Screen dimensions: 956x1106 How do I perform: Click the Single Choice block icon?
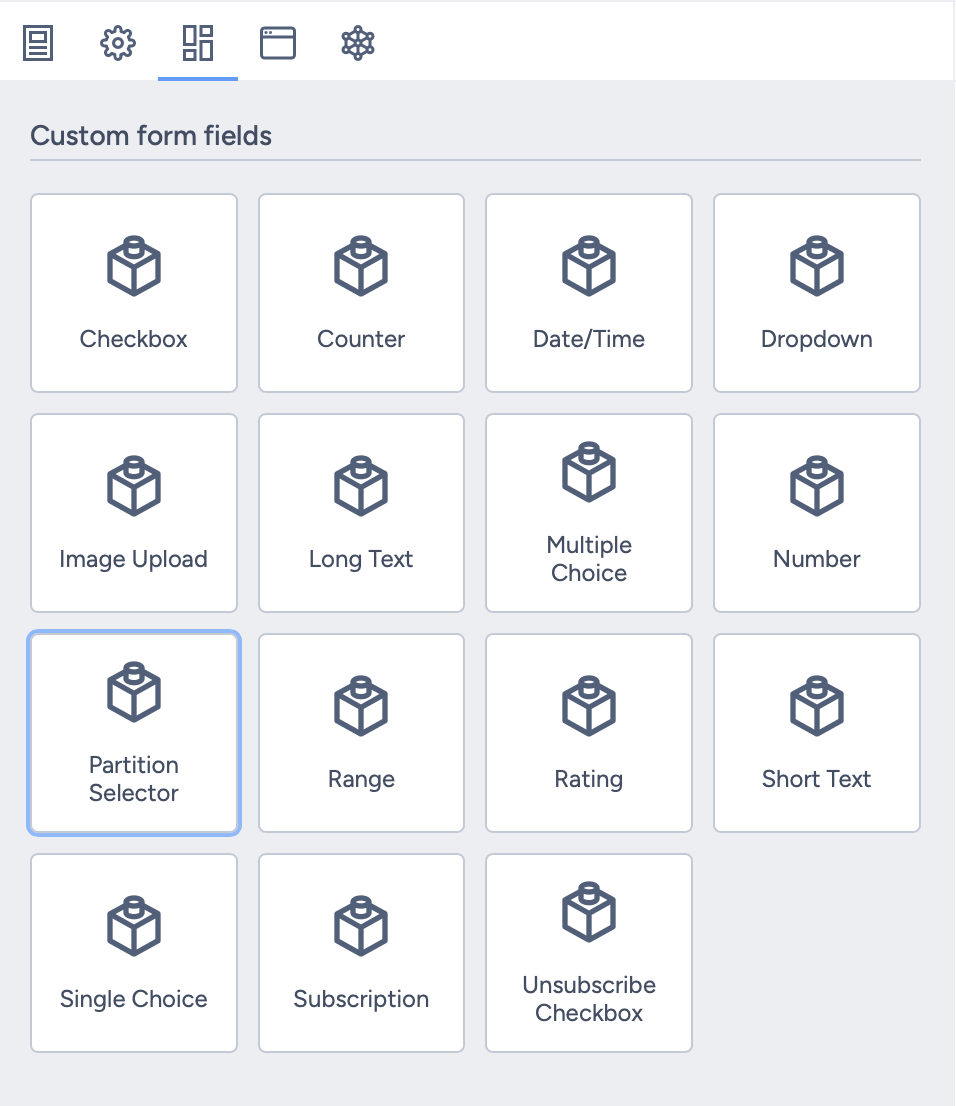coord(134,926)
